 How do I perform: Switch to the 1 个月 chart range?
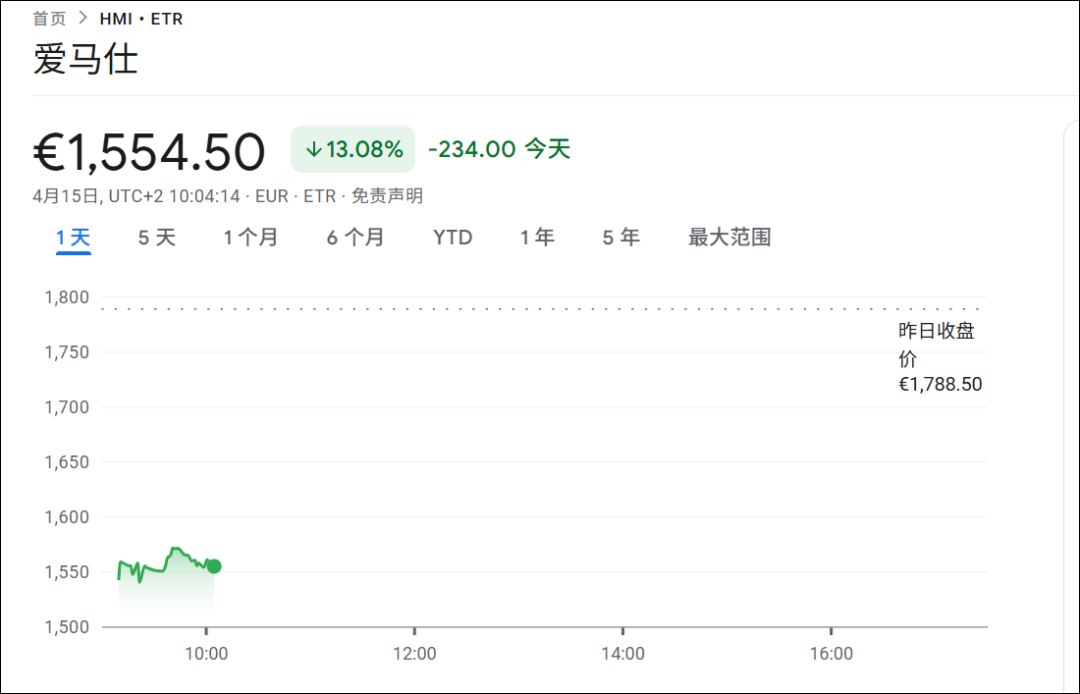(x=251, y=237)
